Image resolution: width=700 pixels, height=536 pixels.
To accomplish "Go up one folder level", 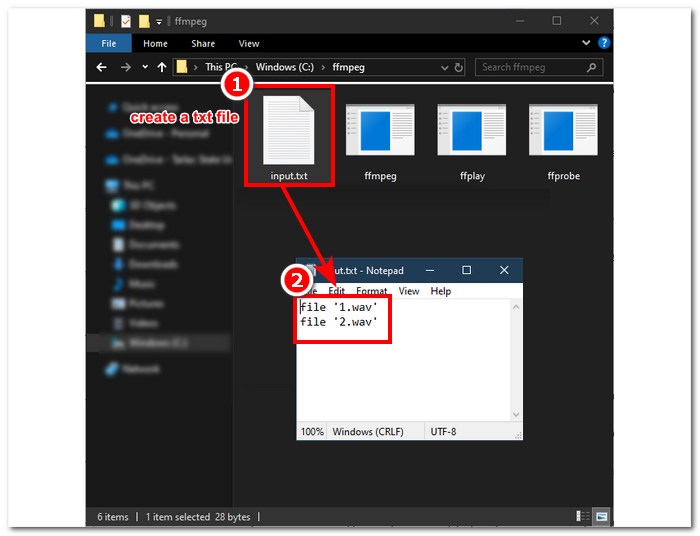I will [162, 67].
